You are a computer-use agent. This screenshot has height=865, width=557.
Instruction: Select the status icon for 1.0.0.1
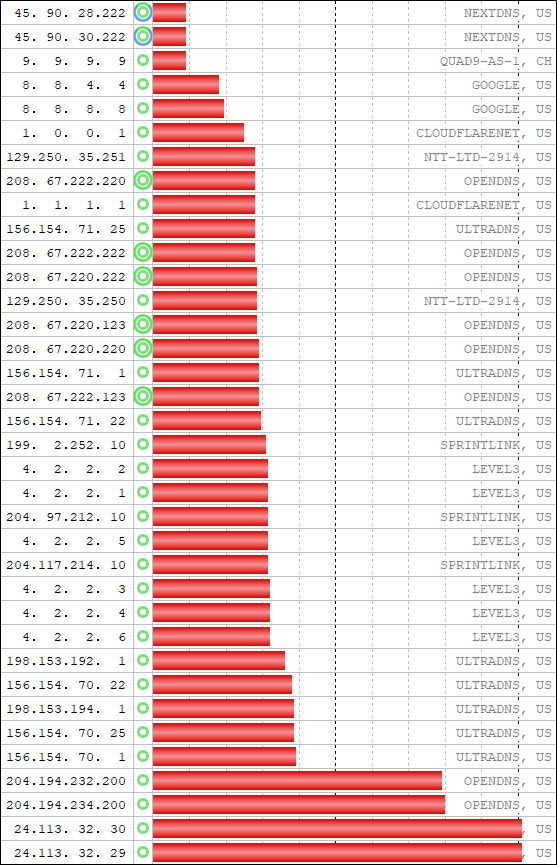[143, 132]
